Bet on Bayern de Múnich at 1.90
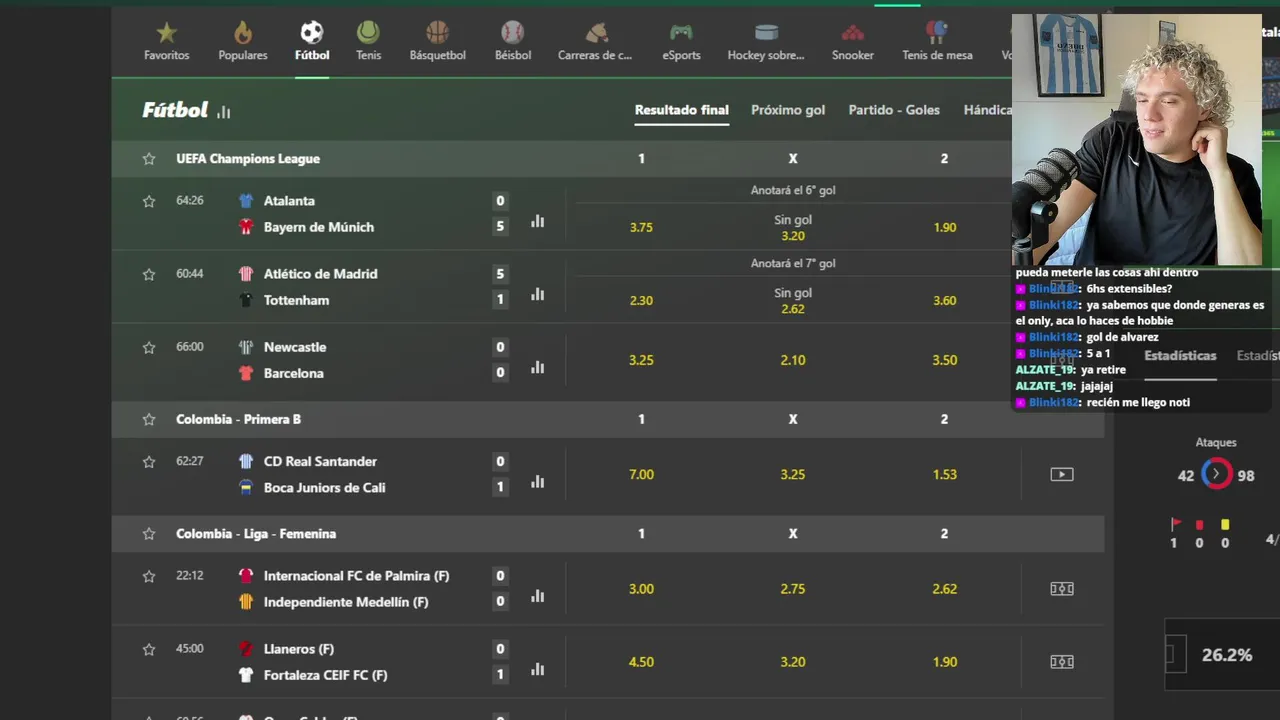Screen dimensions: 1280x720 (944, 227)
